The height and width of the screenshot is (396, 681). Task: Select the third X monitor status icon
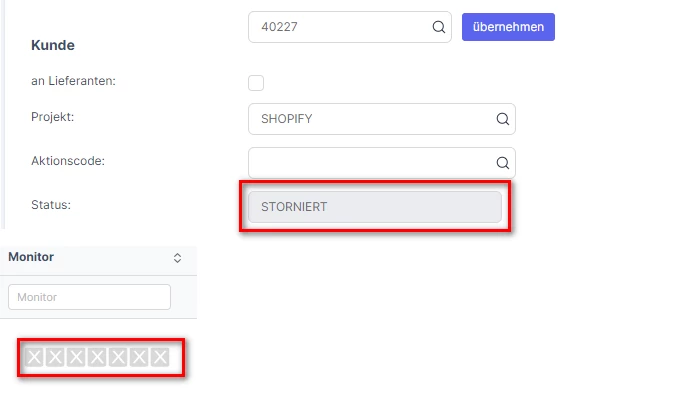[76, 357]
